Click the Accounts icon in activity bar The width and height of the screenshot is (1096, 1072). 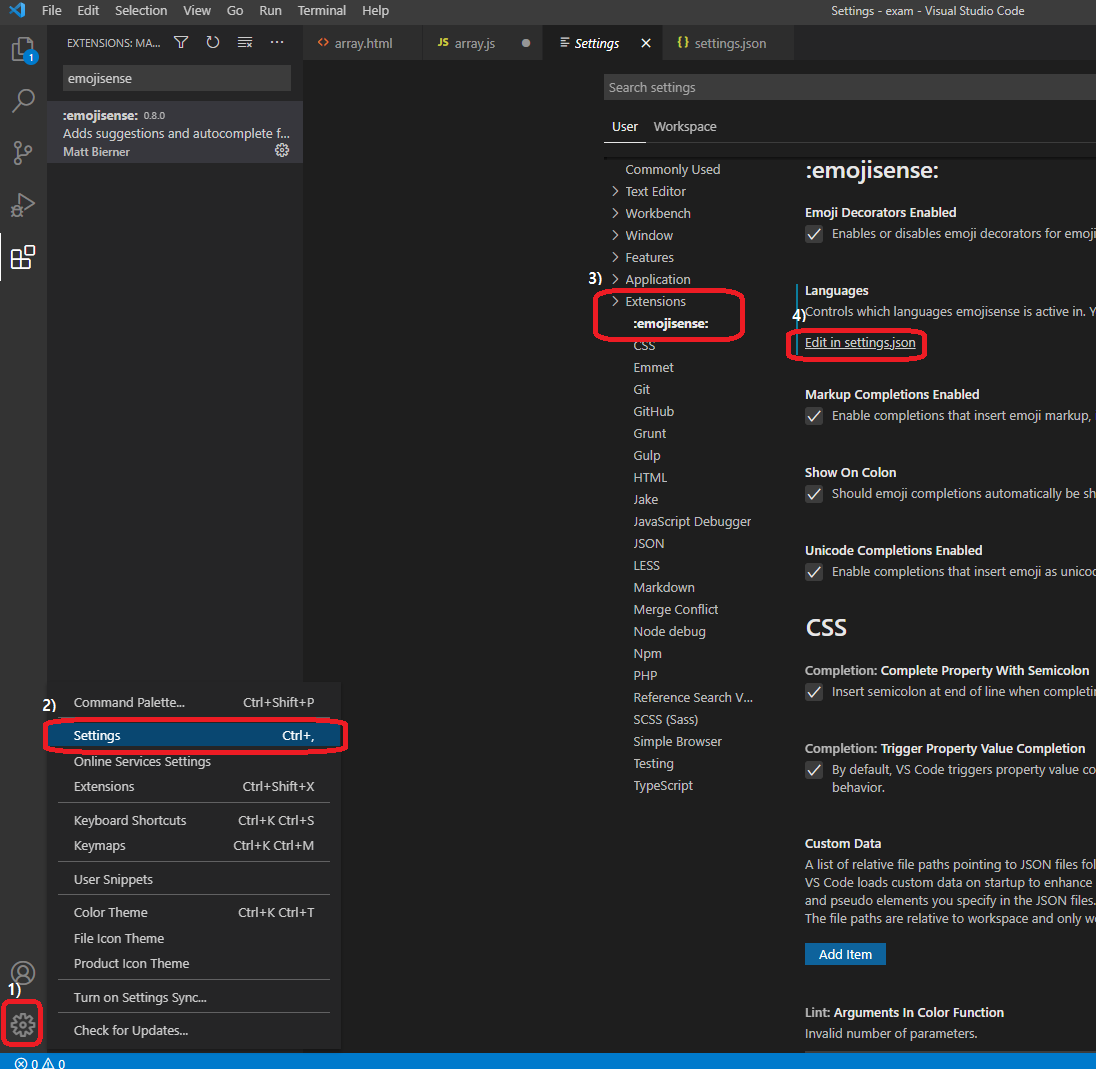pos(23,973)
